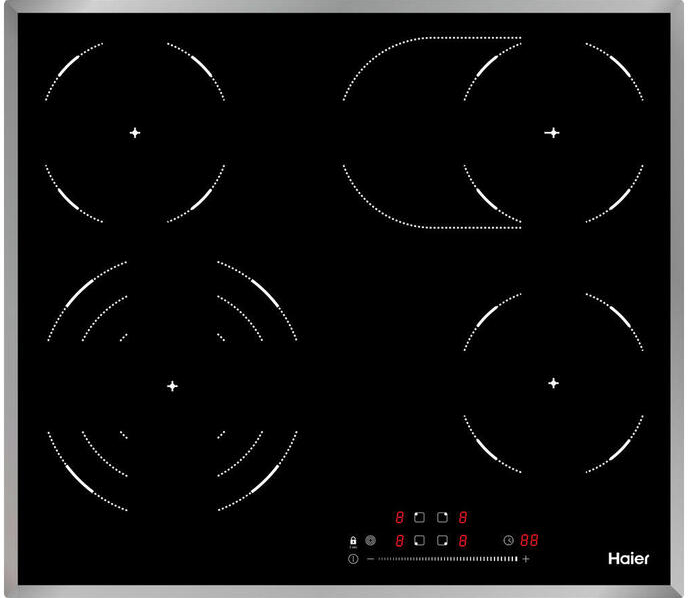This screenshot has width=689, height=598.
Task: Tap the upper-left red power level digit
Action: 400,518
